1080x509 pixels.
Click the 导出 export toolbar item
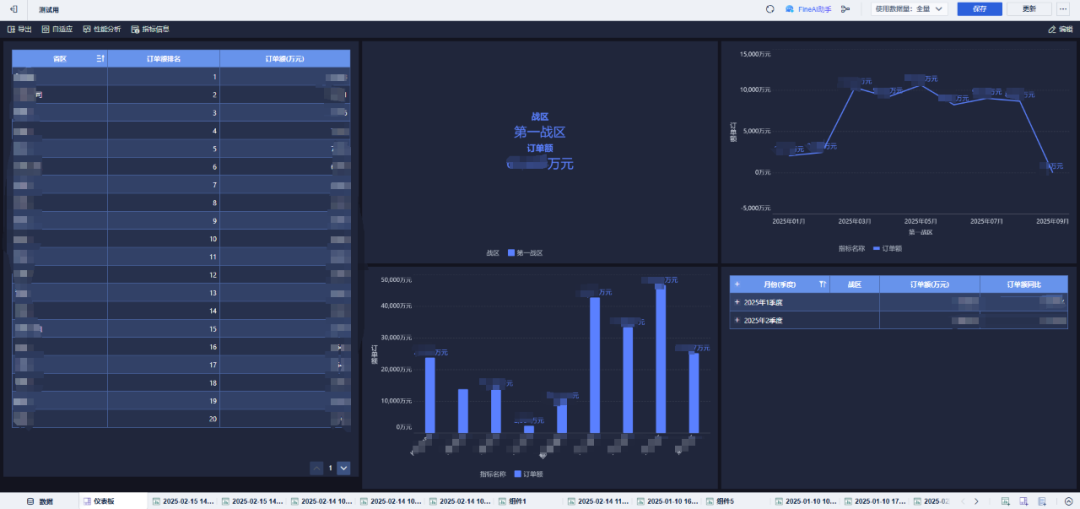19,29
